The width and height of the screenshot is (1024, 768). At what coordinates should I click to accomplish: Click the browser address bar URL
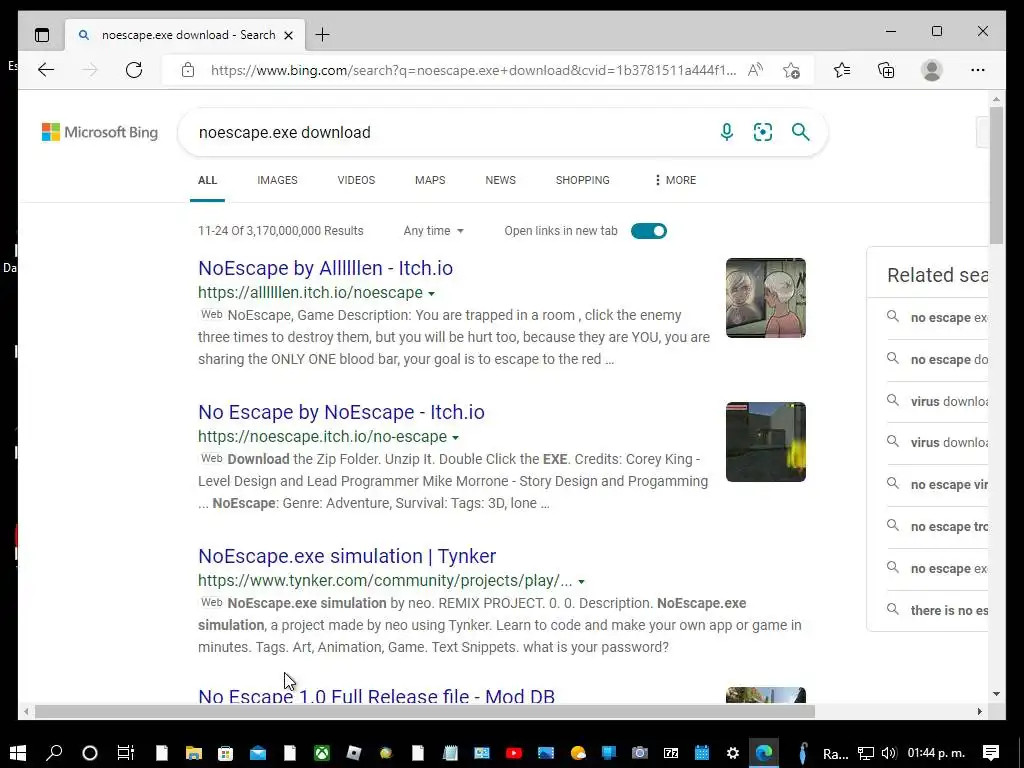pos(473,70)
